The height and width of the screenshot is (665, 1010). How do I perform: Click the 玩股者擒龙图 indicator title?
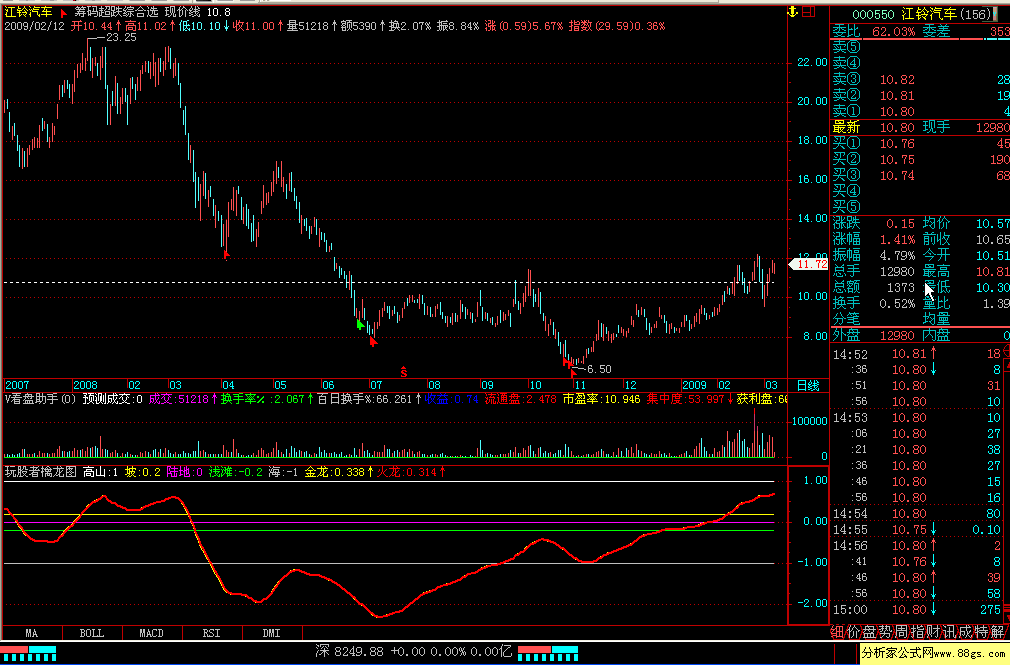click(x=41, y=472)
